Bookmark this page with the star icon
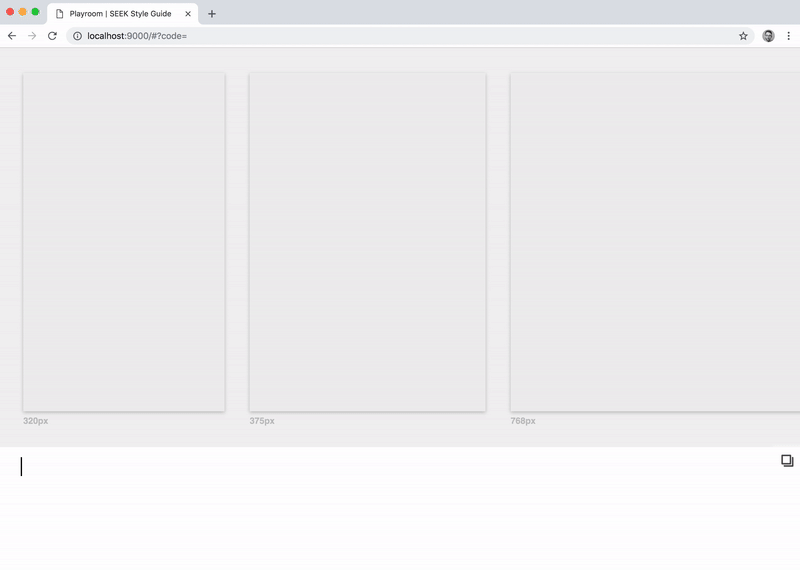Viewport: 800px width, 570px height. tap(743, 36)
